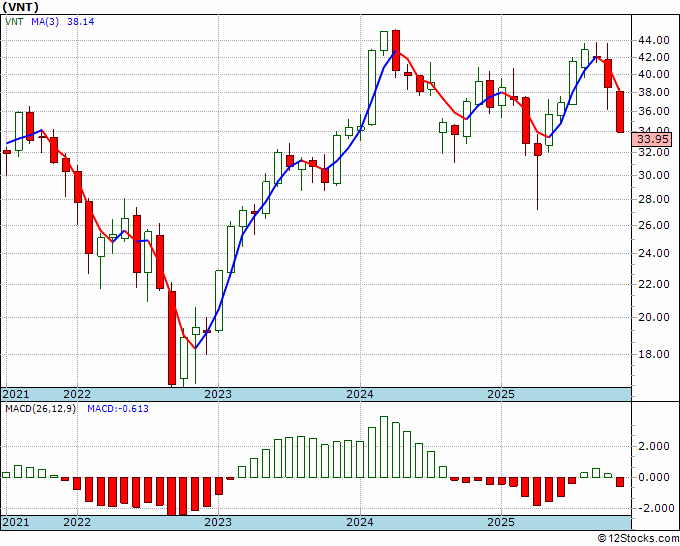Click the 33.95 current price tag
Viewport: 680px width, 546px height.
pos(652,139)
